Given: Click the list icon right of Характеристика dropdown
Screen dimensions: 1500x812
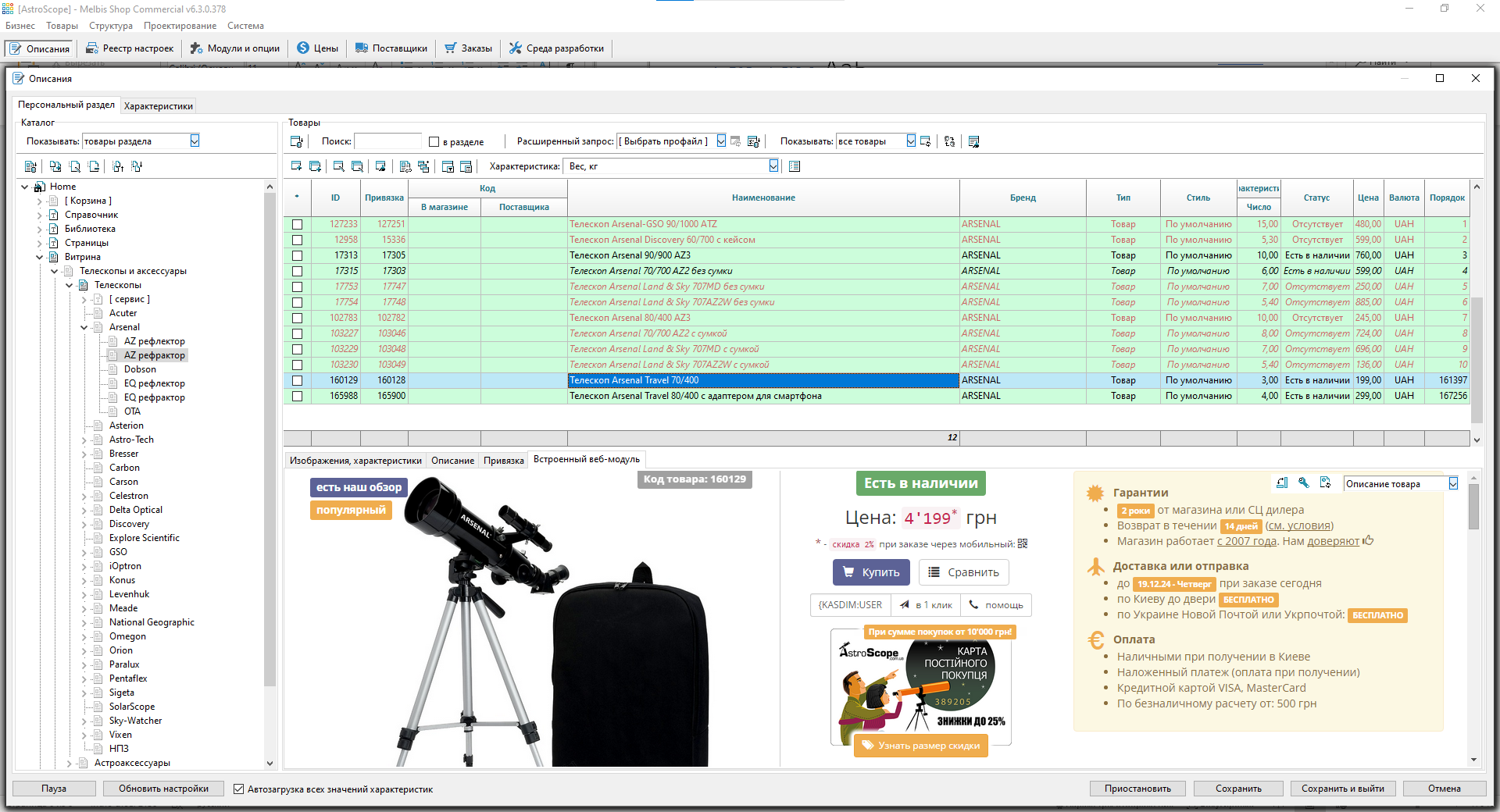Looking at the screenshot, I should click(x=795, y=166).
